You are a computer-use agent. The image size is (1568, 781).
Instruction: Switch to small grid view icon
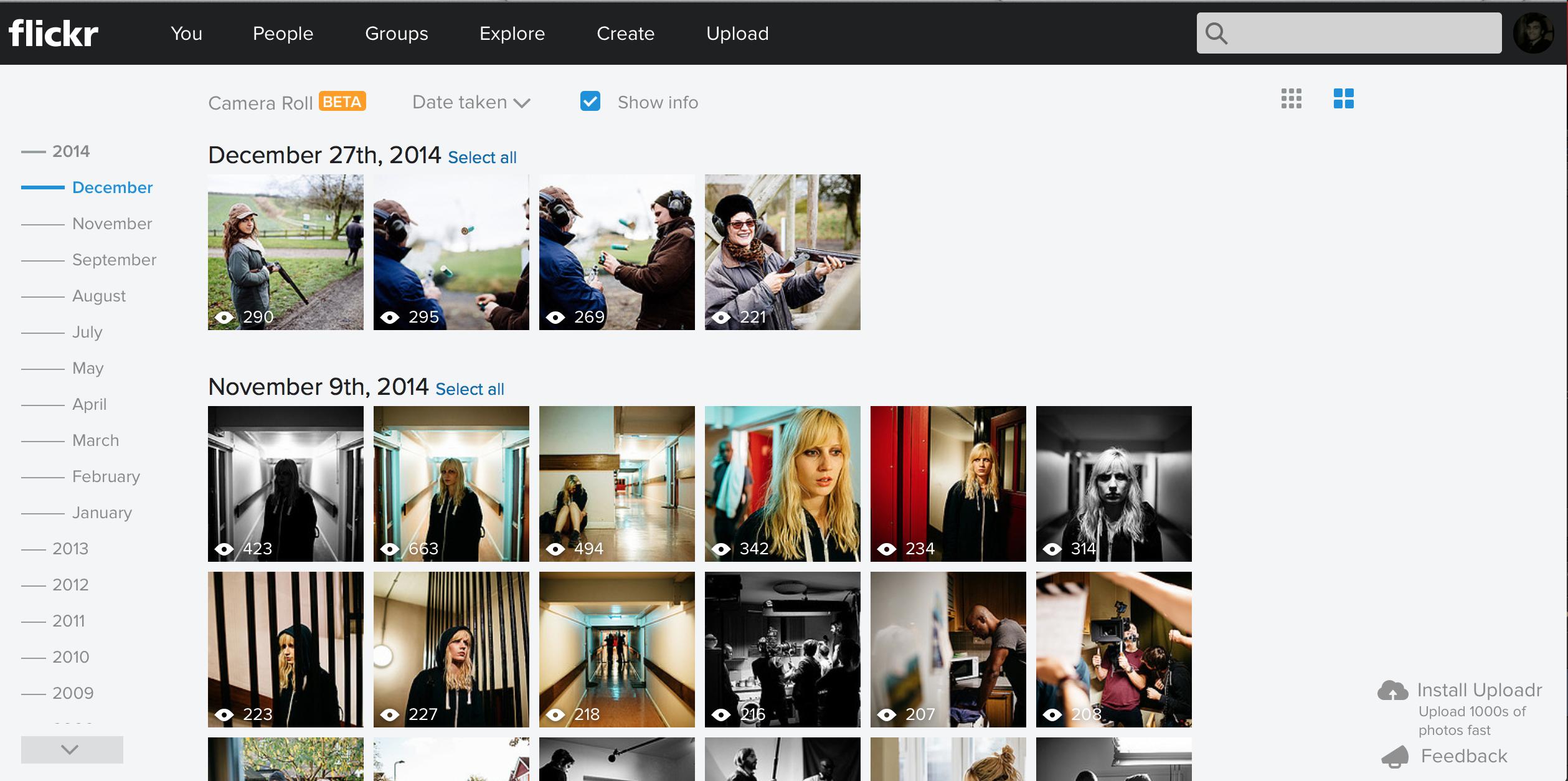click(x=1291, y=98)
